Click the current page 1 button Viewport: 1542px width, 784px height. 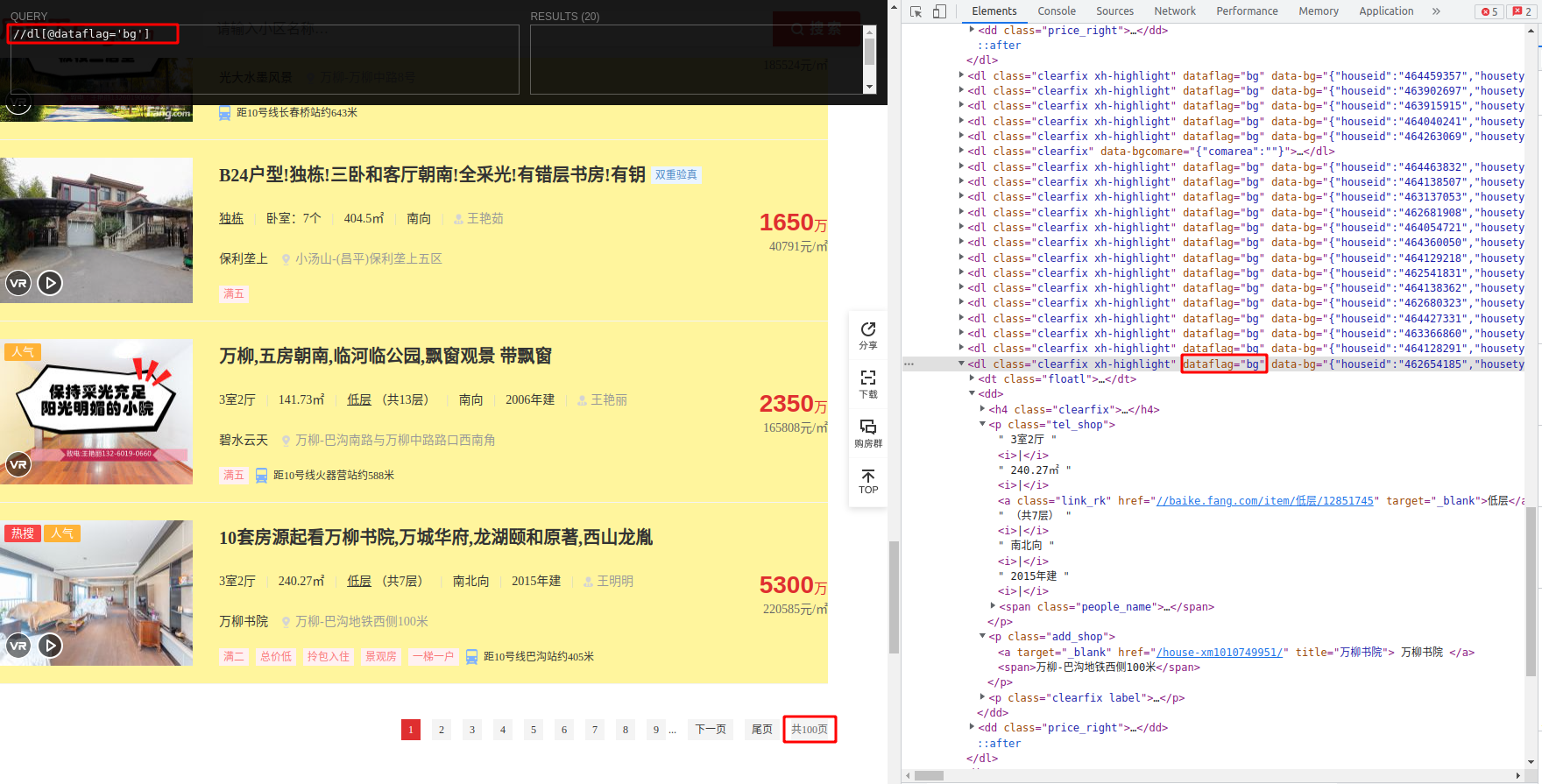(x=411, y=729)
